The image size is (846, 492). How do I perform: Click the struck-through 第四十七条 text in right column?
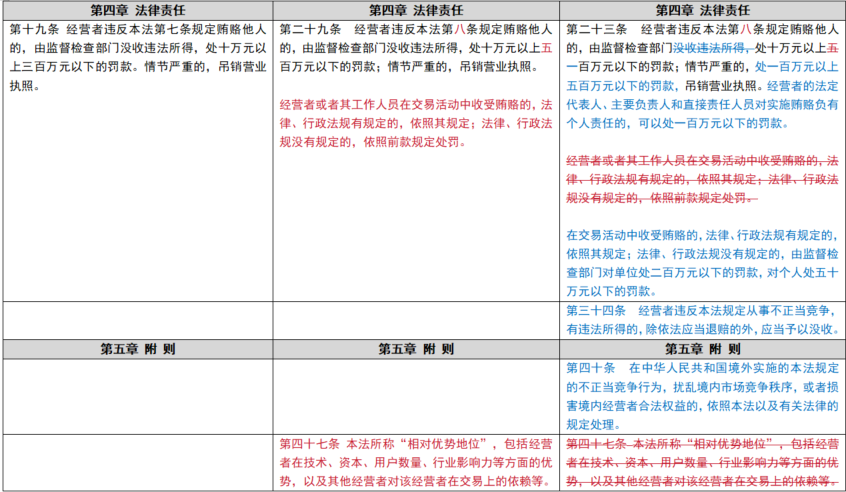tap(703, 461)
